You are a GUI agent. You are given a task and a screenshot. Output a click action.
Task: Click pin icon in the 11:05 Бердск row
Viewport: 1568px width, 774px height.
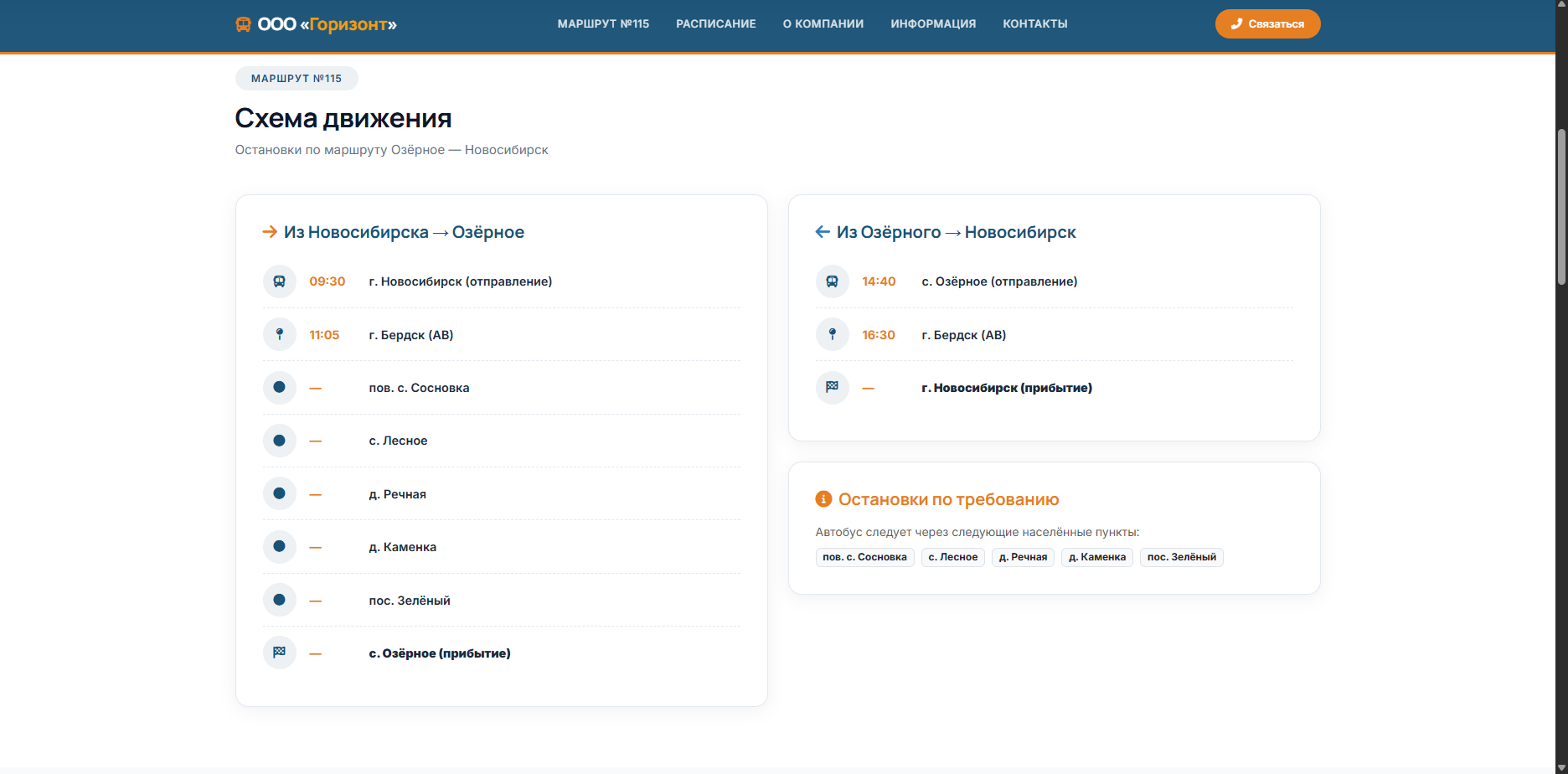coord(280,334)
